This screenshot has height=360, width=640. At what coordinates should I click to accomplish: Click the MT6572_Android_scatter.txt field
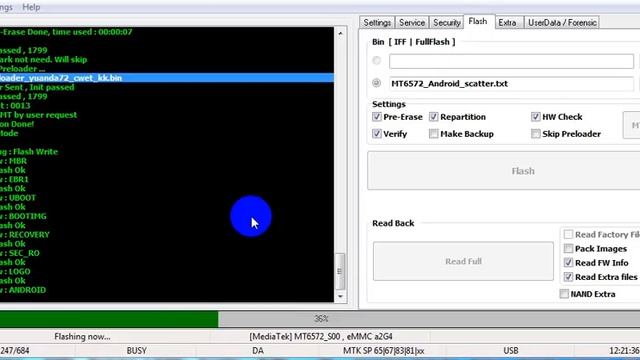point(511,84)
